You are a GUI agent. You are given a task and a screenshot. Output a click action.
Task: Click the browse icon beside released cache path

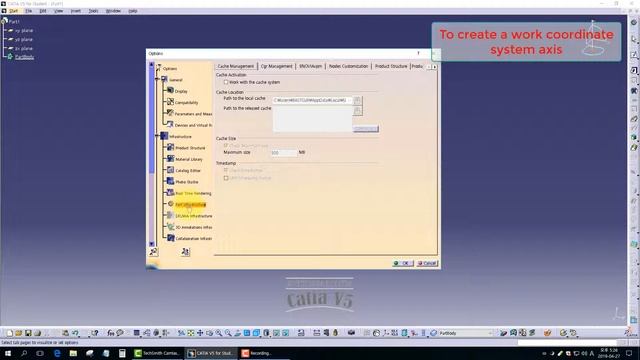point(357,111)
